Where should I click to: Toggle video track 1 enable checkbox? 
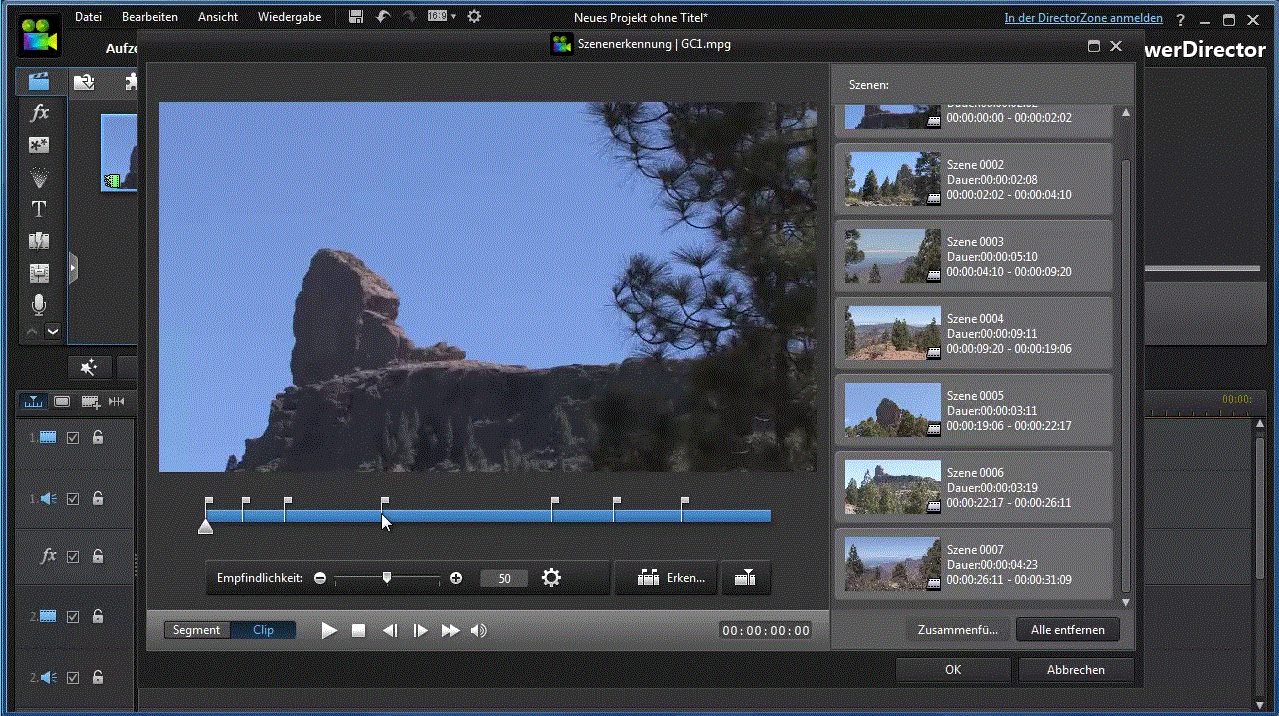[73, 437]
